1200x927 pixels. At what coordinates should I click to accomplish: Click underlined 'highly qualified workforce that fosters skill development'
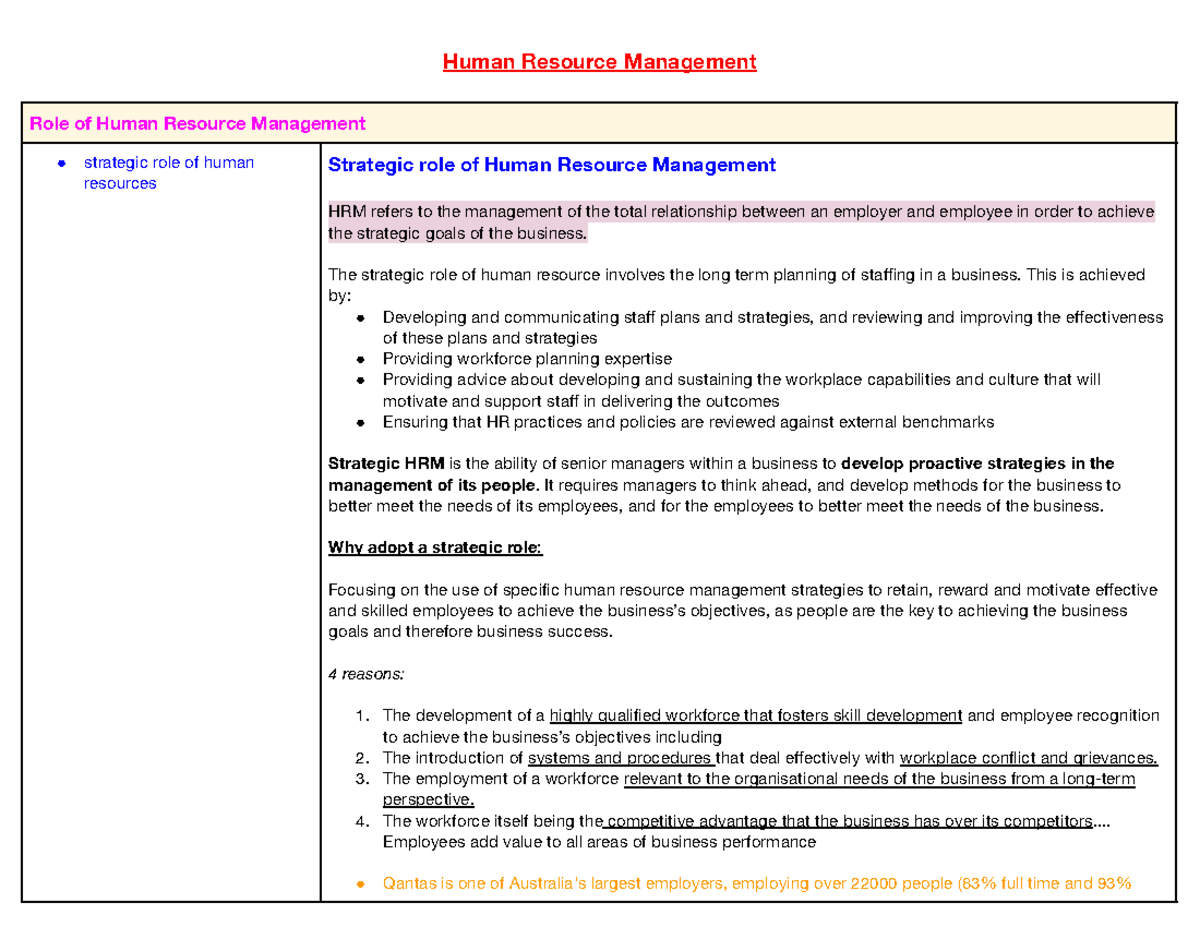tap(756, 716)
